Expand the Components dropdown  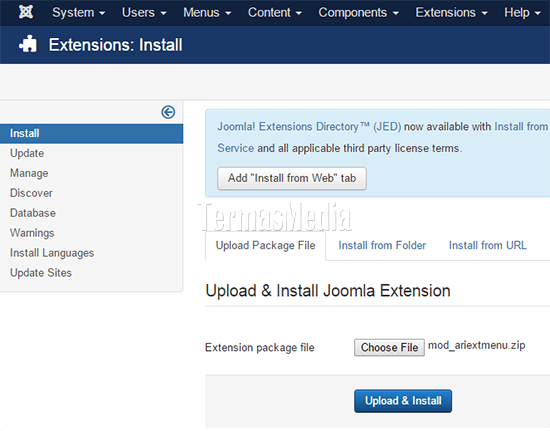[x=358, y=13]
